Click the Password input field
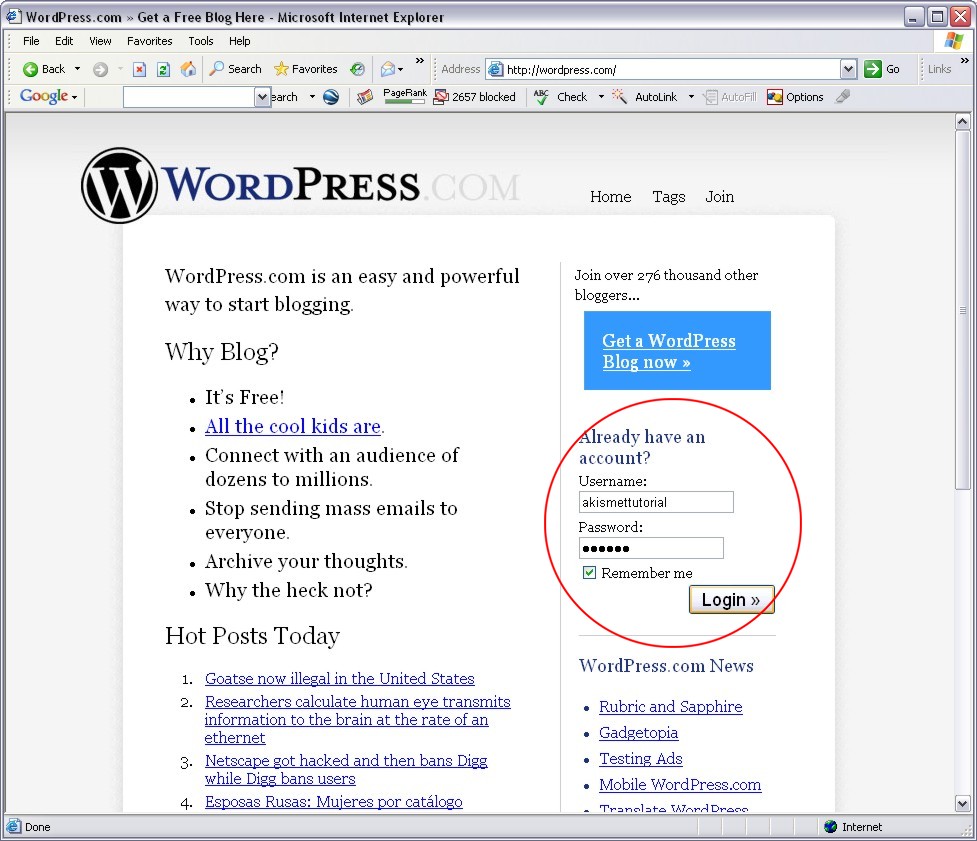This screenshot has width=977, height=841. 651,548
